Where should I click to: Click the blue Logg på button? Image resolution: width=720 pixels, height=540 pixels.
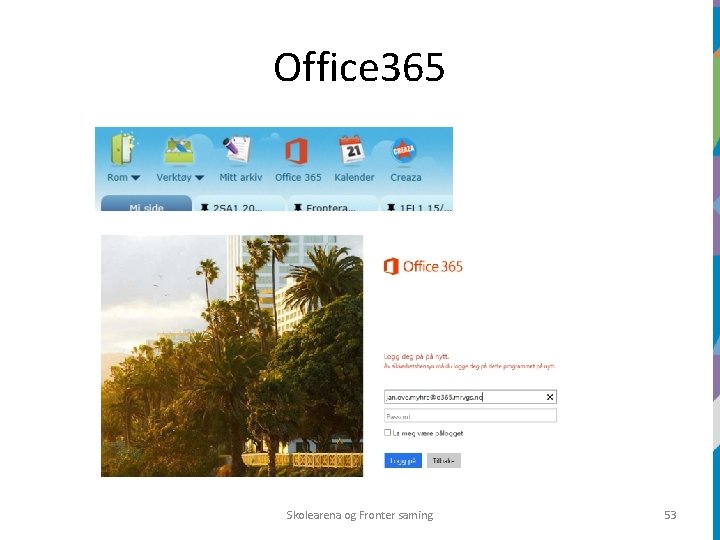click(403, 461)
